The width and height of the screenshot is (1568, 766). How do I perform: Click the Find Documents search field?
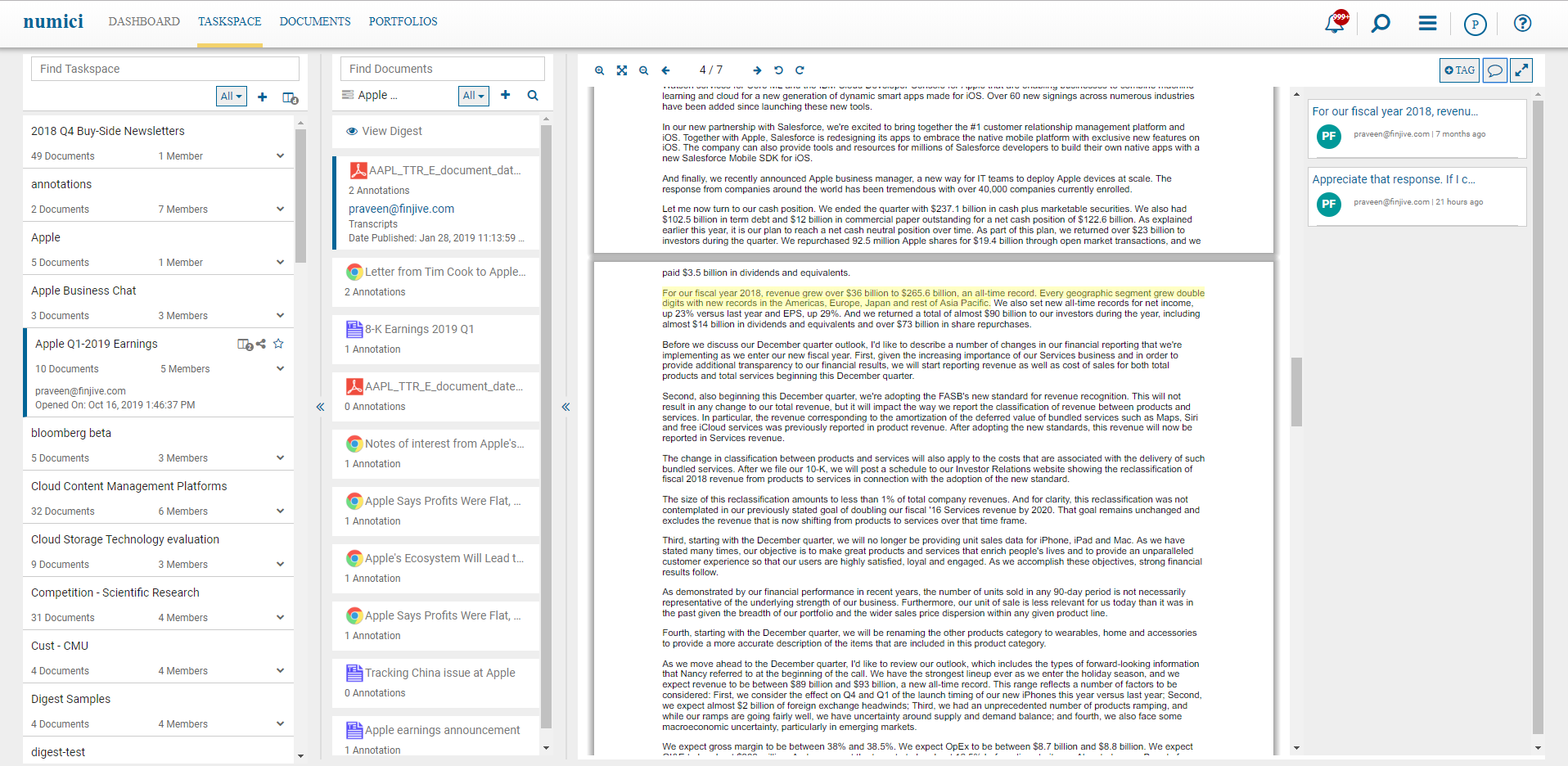coord(443,69)
